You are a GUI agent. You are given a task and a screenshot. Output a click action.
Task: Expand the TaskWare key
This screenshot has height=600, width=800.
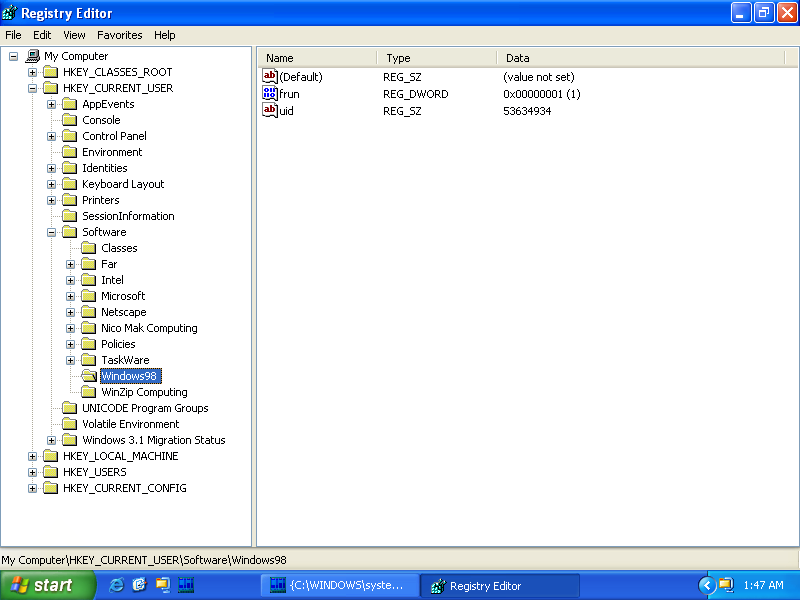pyautogui.click(x=71, y=360)
